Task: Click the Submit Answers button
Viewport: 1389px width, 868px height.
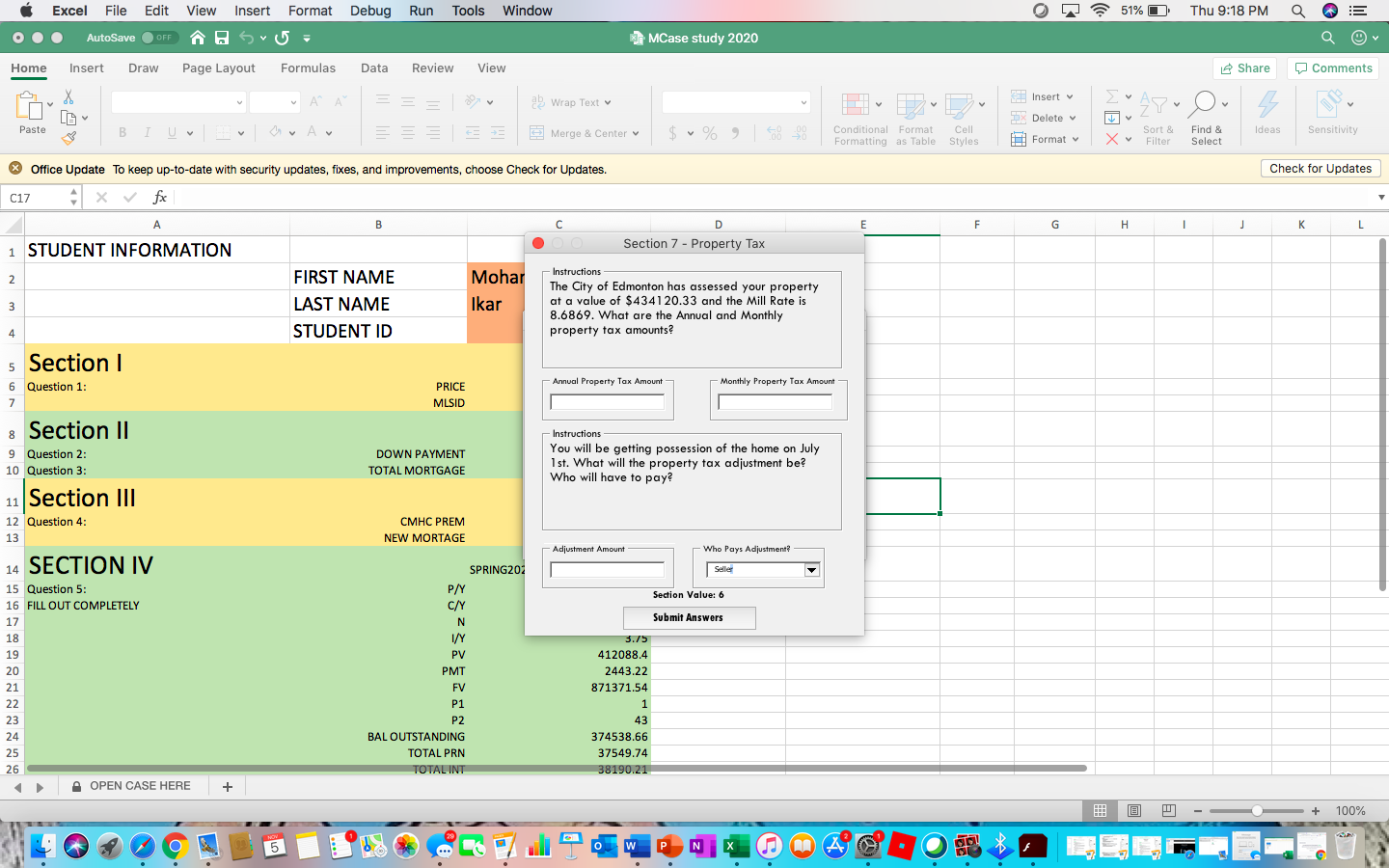Action: pyautogui.click(x=689, y=618)
